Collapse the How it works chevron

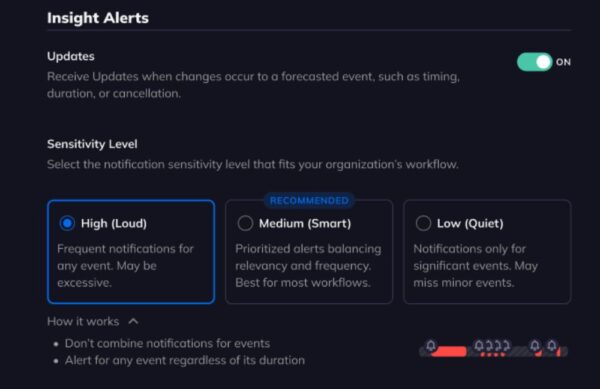(133, 321)
